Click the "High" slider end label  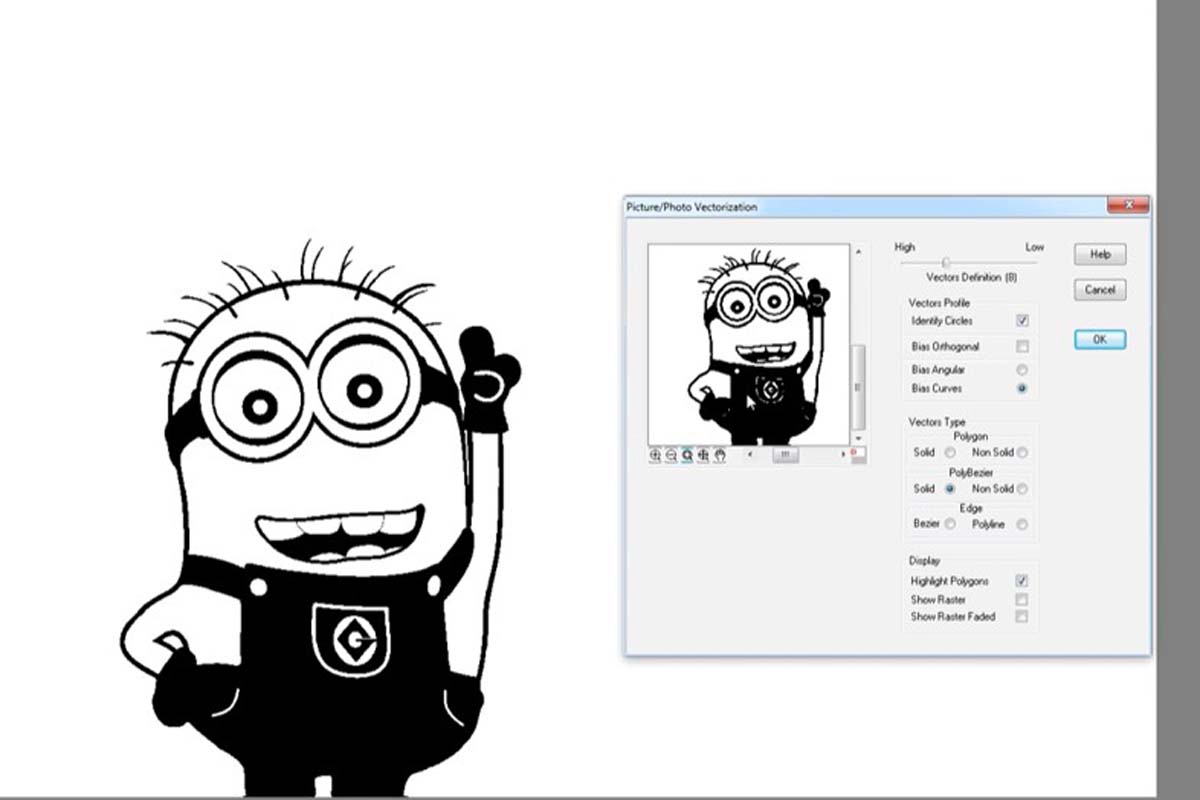pyautogui.click(x=905, y=247)
